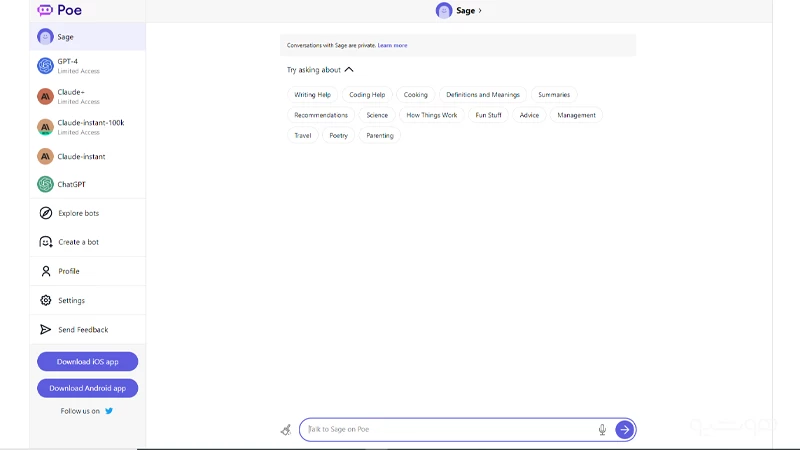The height and width of the screenshot is (450, 800).
Task: Click the Poe logo icon
Action: coord(45,10)
